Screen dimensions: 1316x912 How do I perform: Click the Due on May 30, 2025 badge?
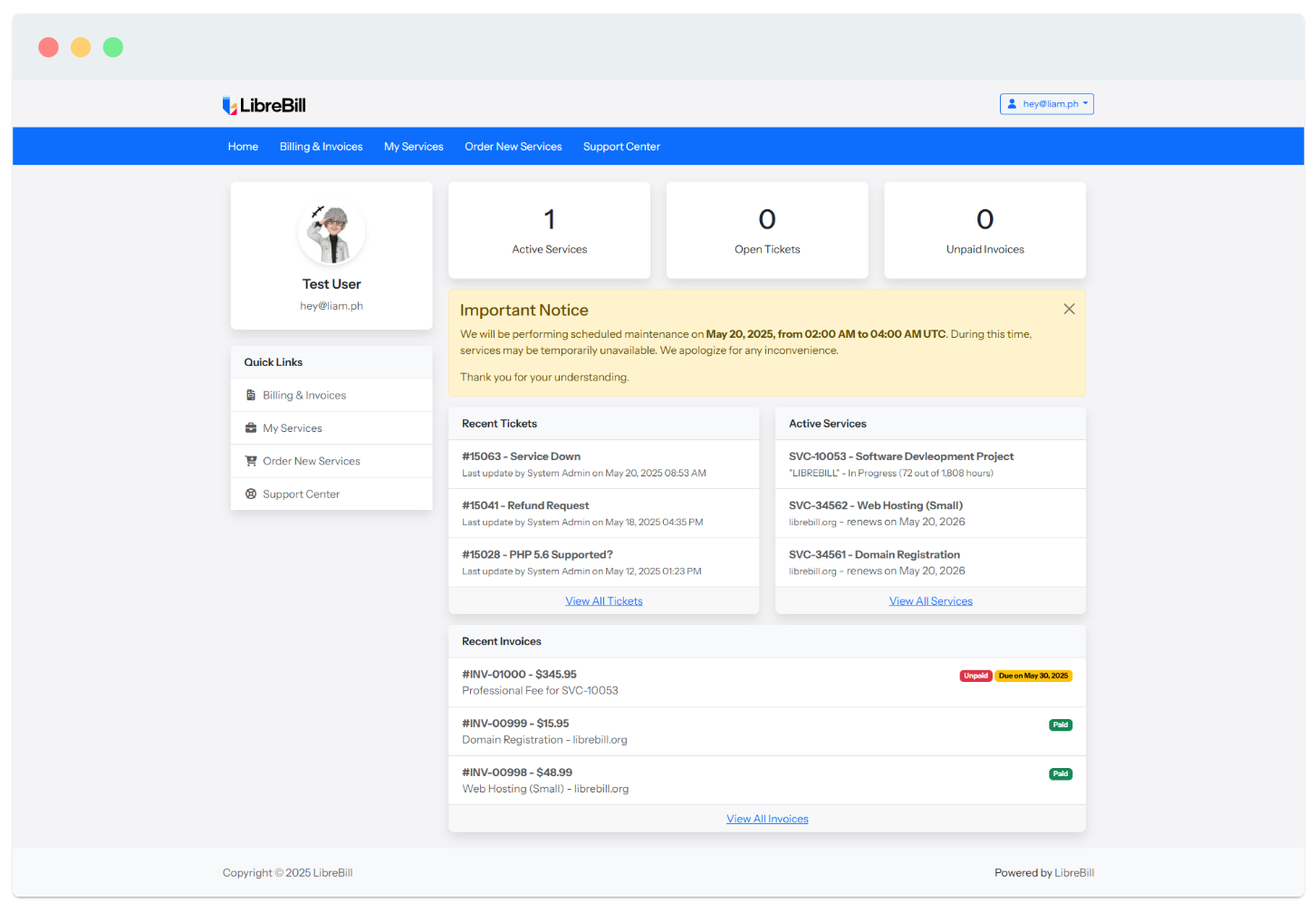1033,676
